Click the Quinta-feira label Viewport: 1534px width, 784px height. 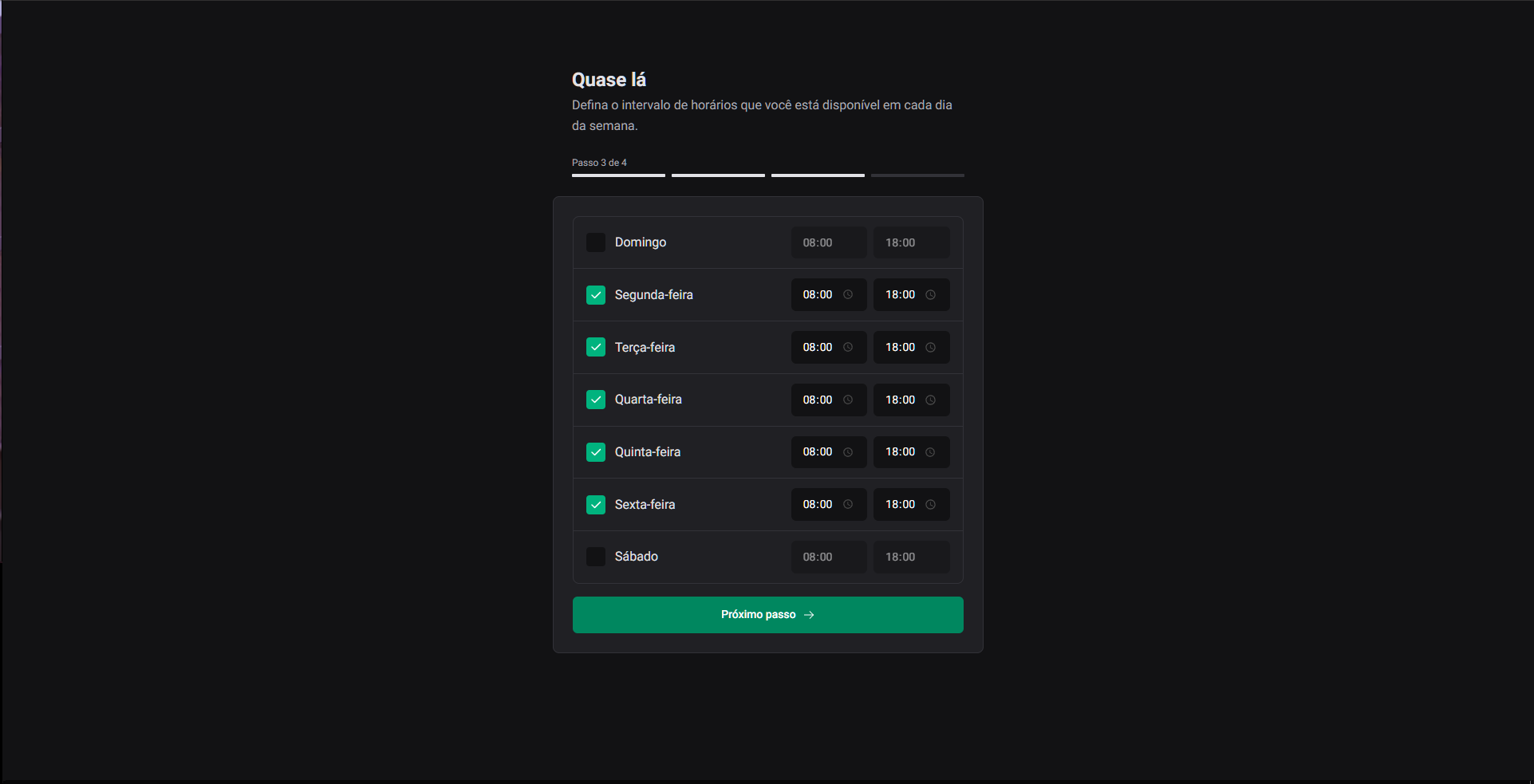648,452
